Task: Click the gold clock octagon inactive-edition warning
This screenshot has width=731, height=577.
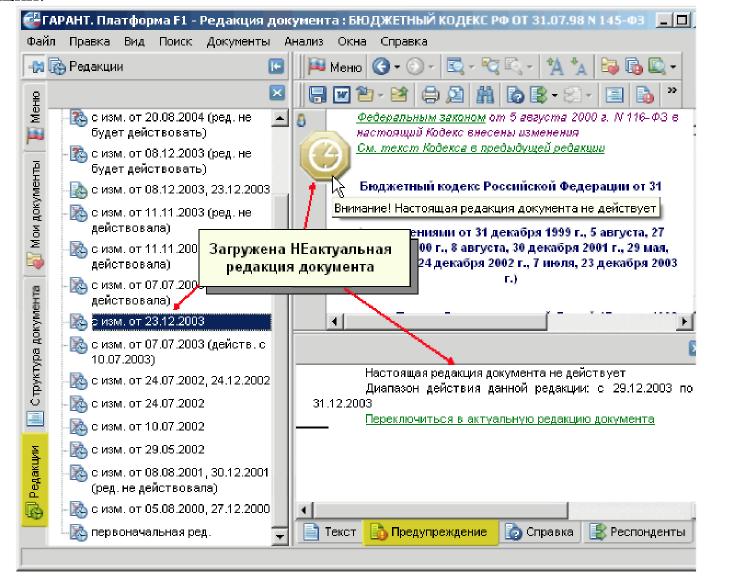Action: 325,156
